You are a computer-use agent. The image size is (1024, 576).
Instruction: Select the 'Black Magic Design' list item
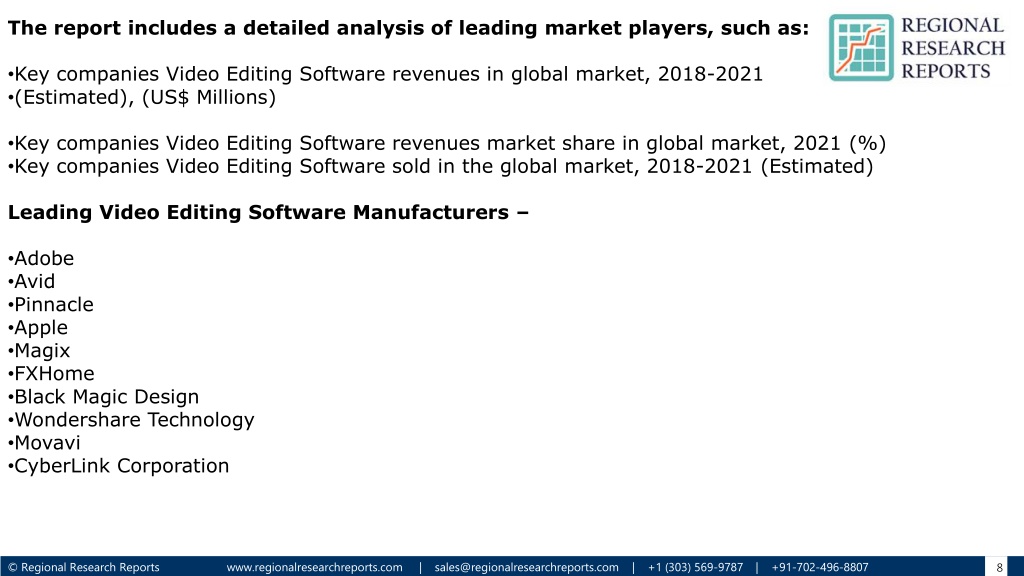pos(103,396)
